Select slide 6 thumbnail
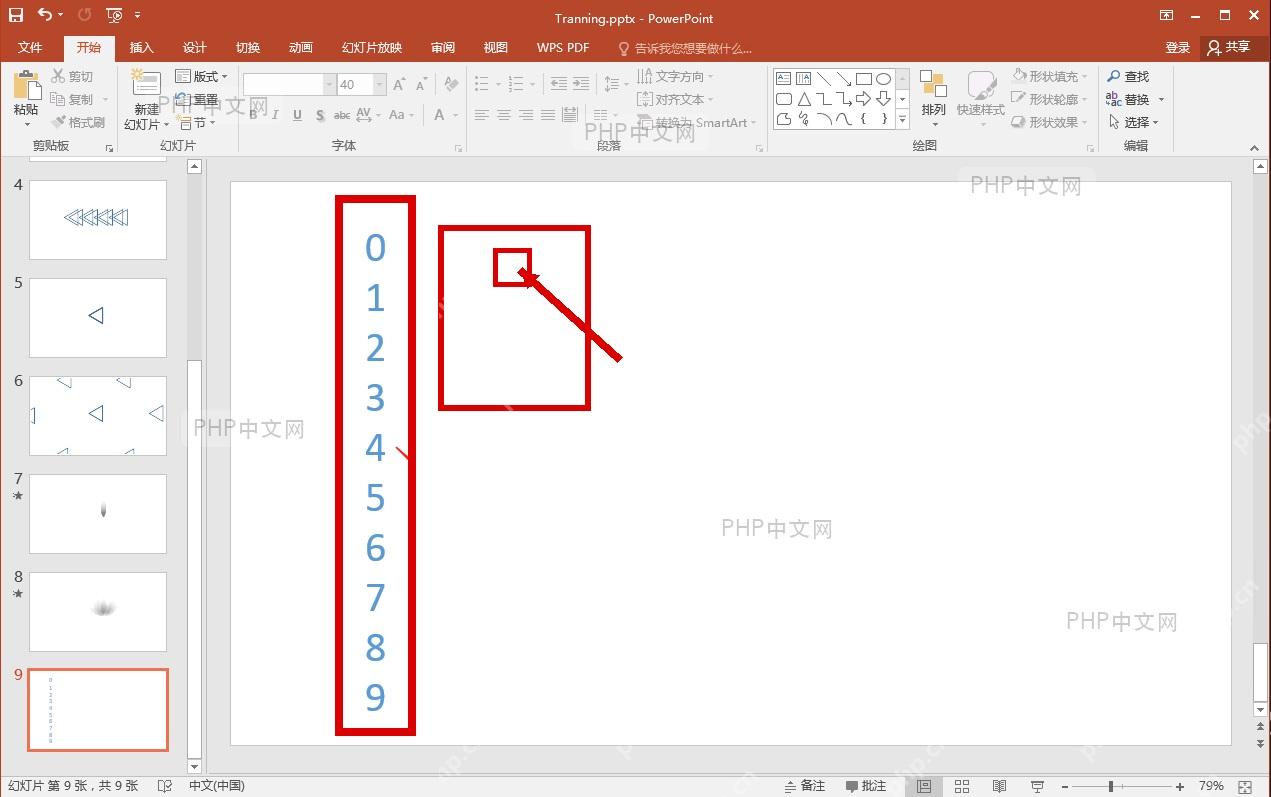 pyautogui.click(x=98, y=415)
